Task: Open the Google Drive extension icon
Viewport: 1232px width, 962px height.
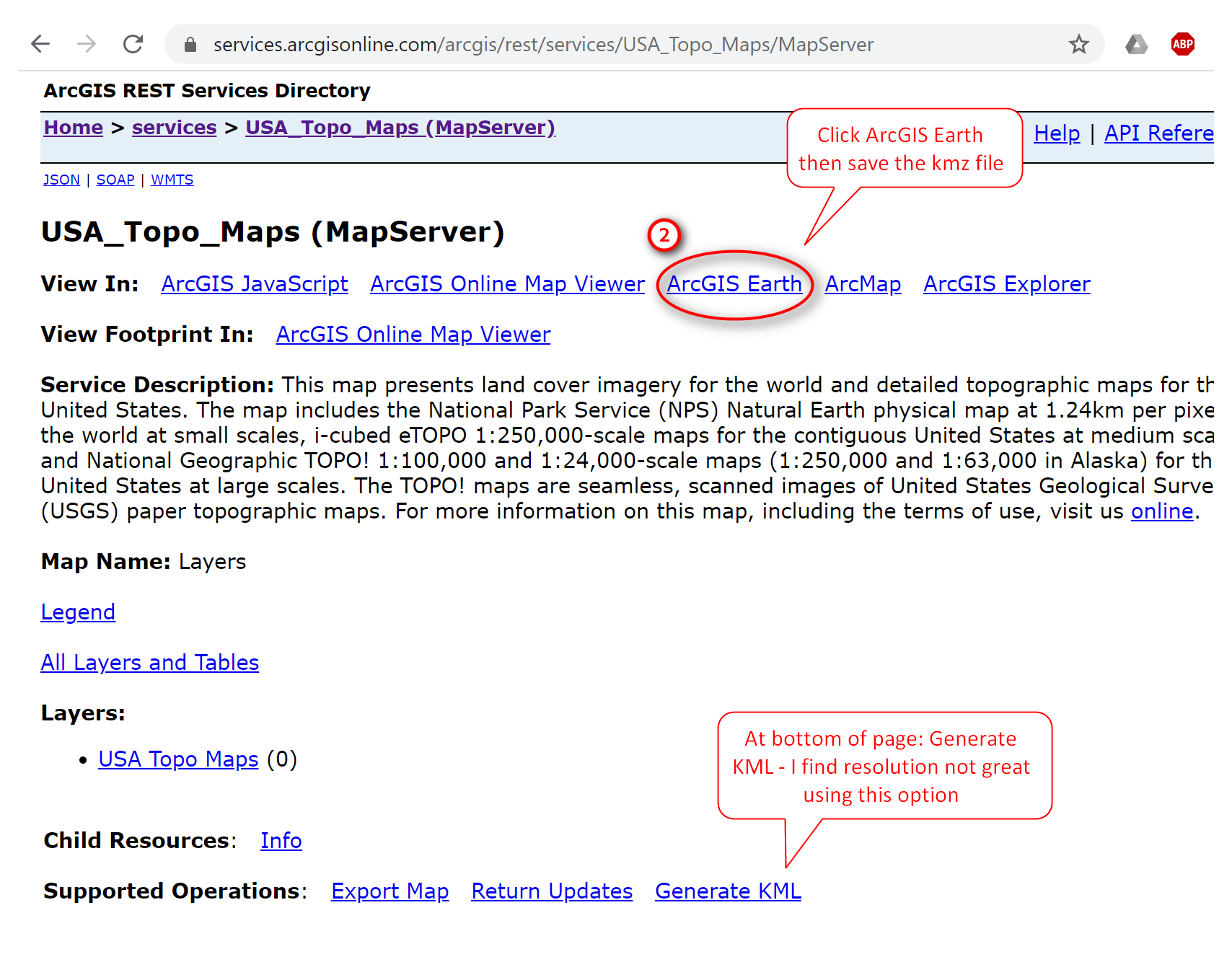Action: [1137, 45]
